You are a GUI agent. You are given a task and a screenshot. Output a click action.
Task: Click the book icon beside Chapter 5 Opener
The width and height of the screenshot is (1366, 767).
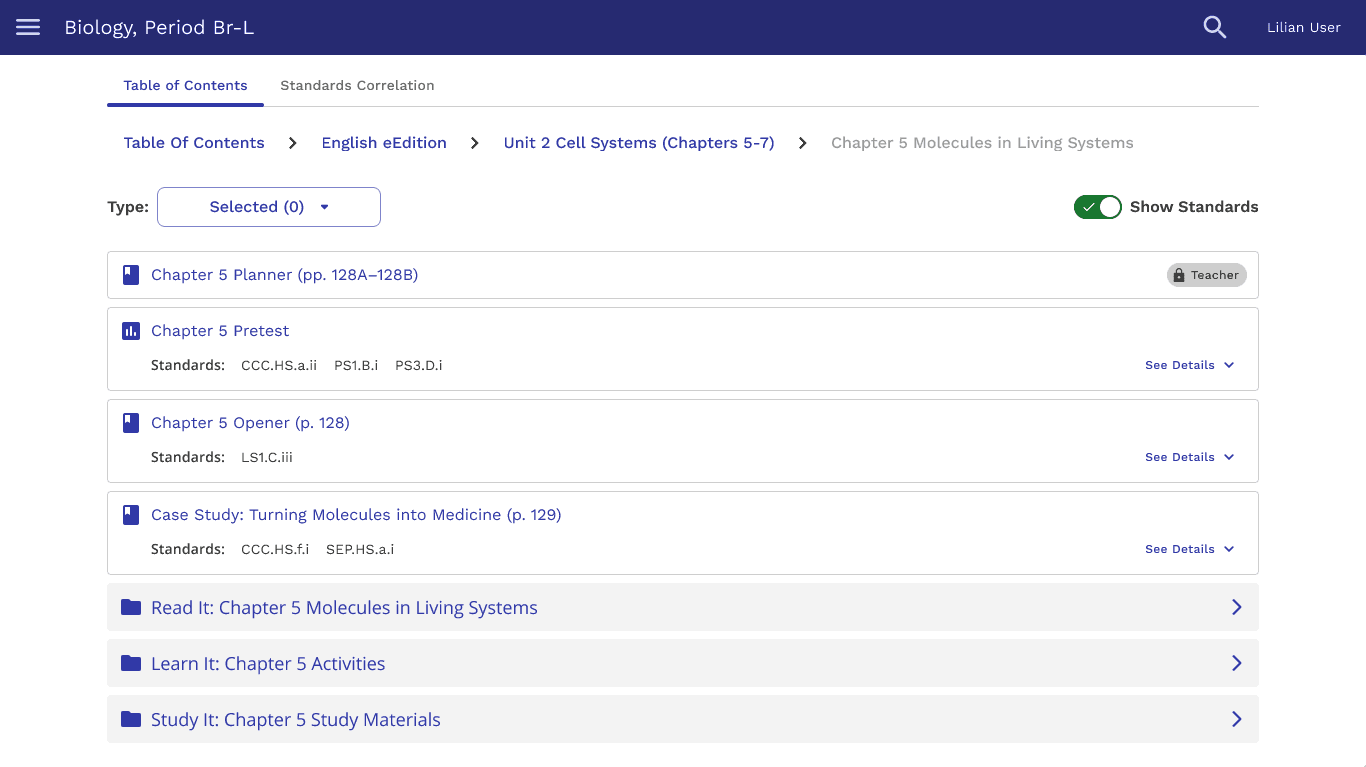coord(131,423)
